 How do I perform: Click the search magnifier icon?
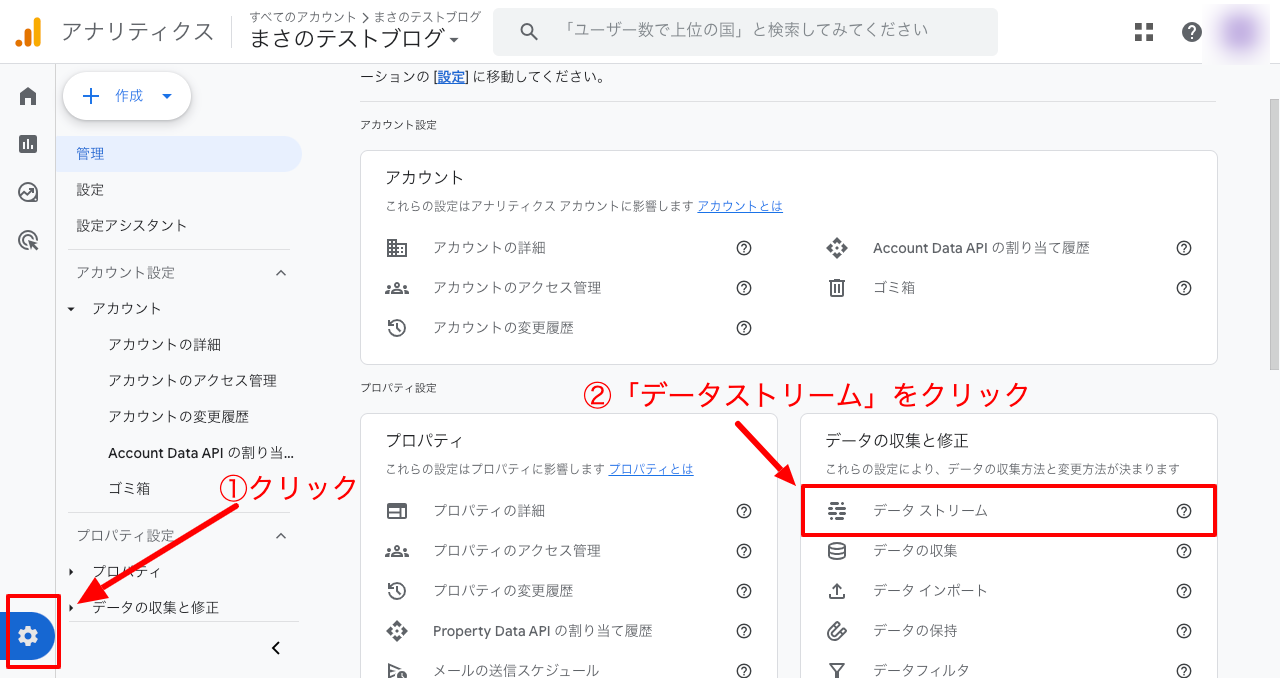pos(530,32)
